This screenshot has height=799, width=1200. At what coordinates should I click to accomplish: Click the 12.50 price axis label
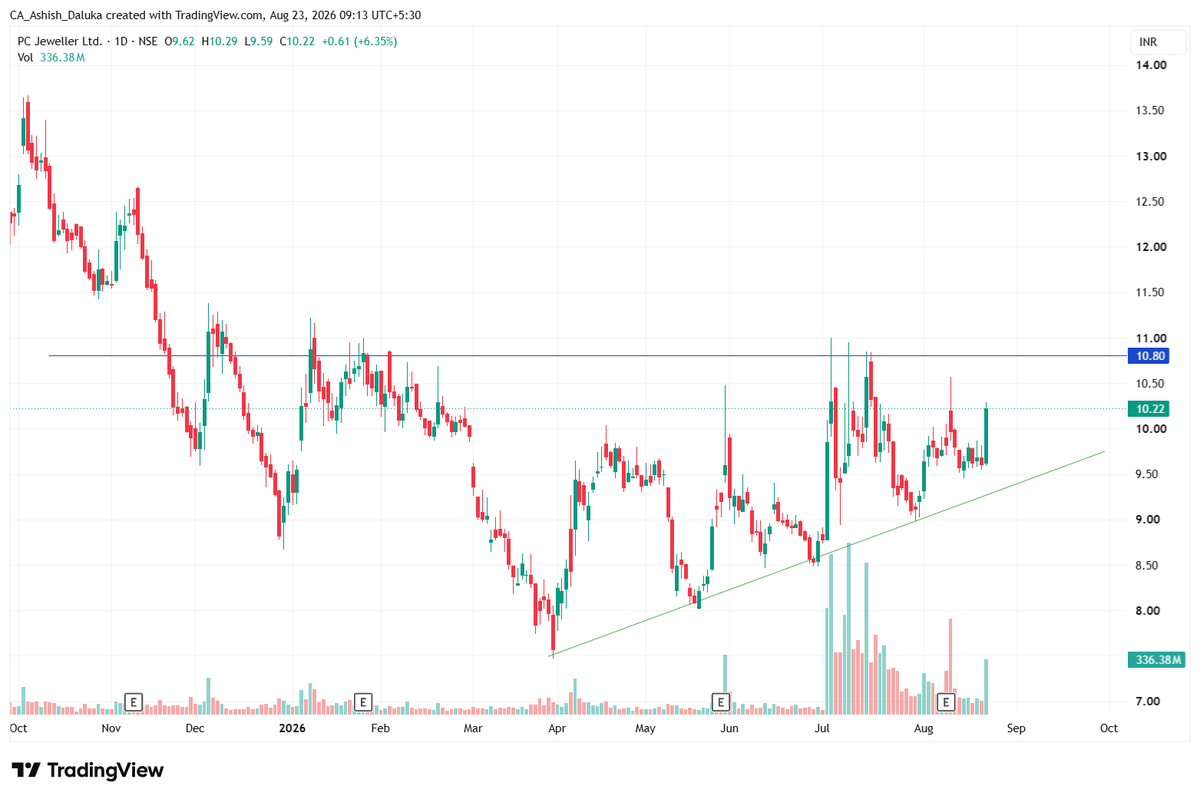point(1151,202)
